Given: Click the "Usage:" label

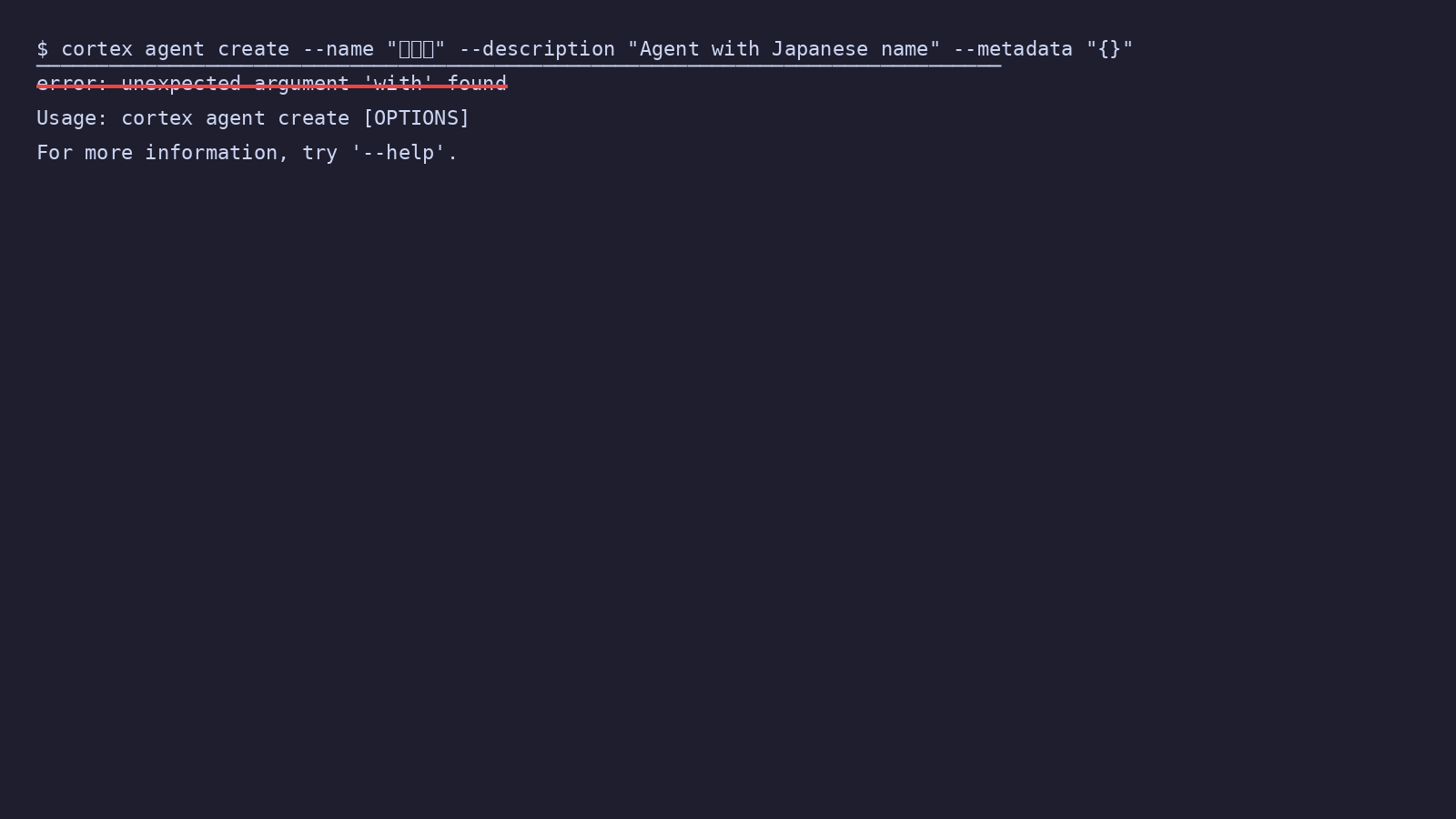Looking at the screenshot, I should pyautogui.click(x=72, y=118).
